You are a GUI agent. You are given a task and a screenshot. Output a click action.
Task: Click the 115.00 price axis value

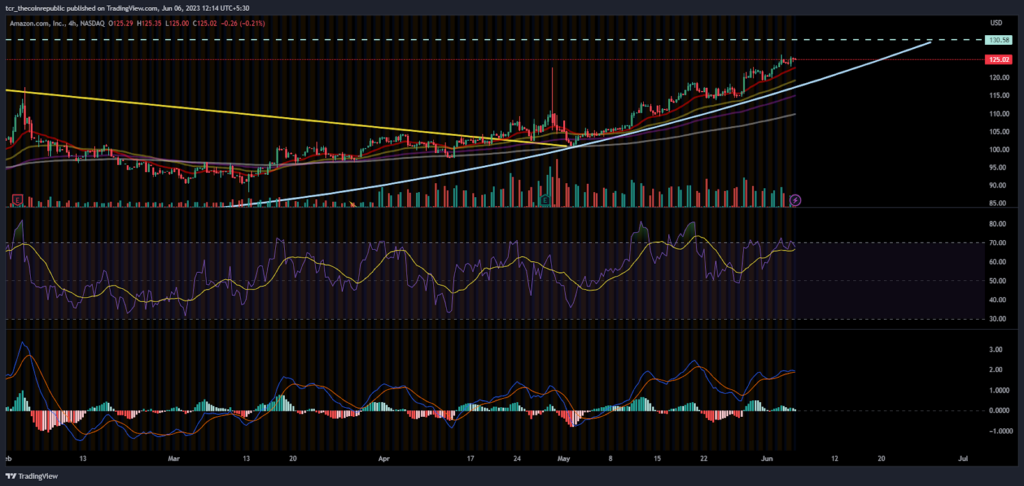coord(999,96)
